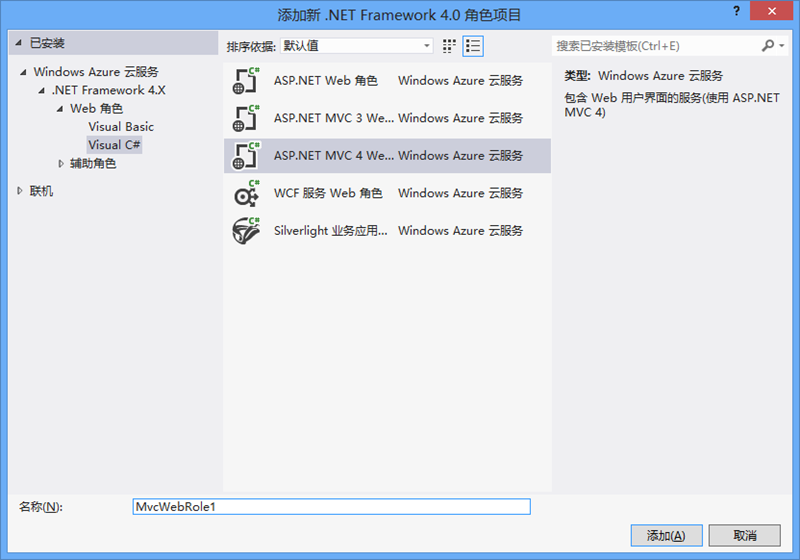Screen dimensions: 800x560
Task: Click the search magnifier icon
Action: coord(768,46)
